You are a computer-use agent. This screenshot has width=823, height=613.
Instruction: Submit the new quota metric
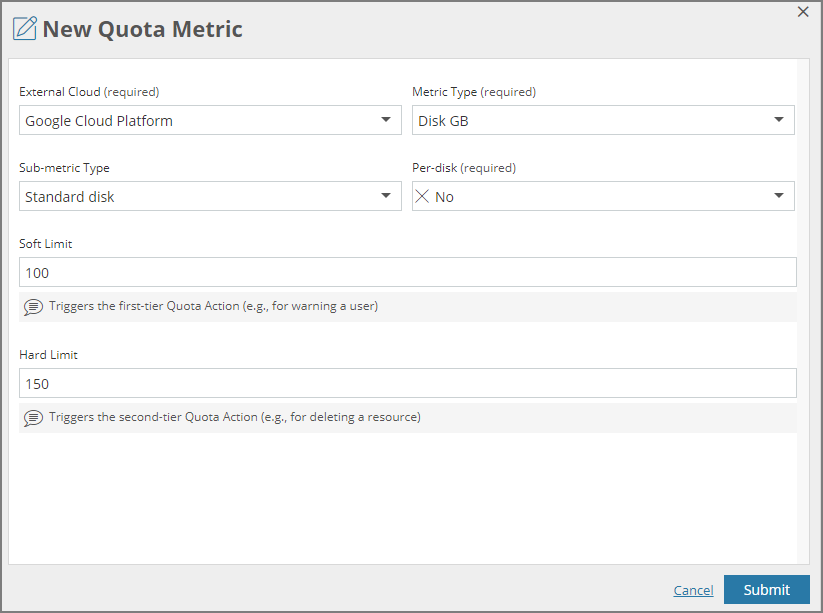click(766, 589)
